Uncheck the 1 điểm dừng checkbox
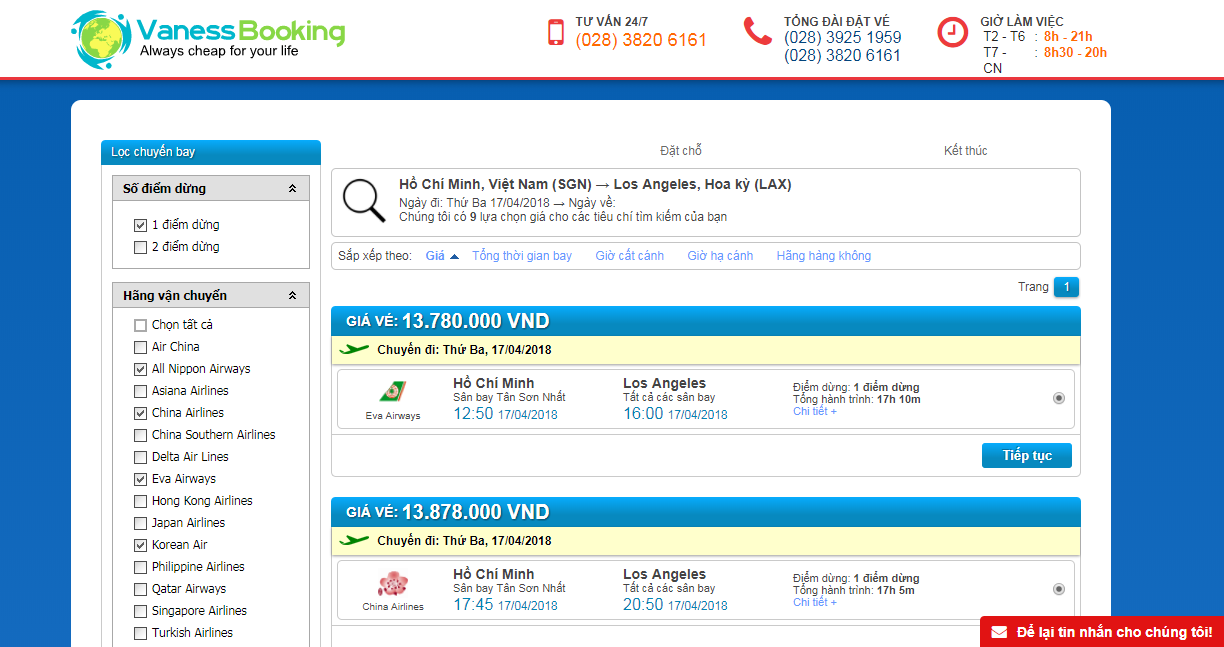1224x647 pixels. [140, 225]
